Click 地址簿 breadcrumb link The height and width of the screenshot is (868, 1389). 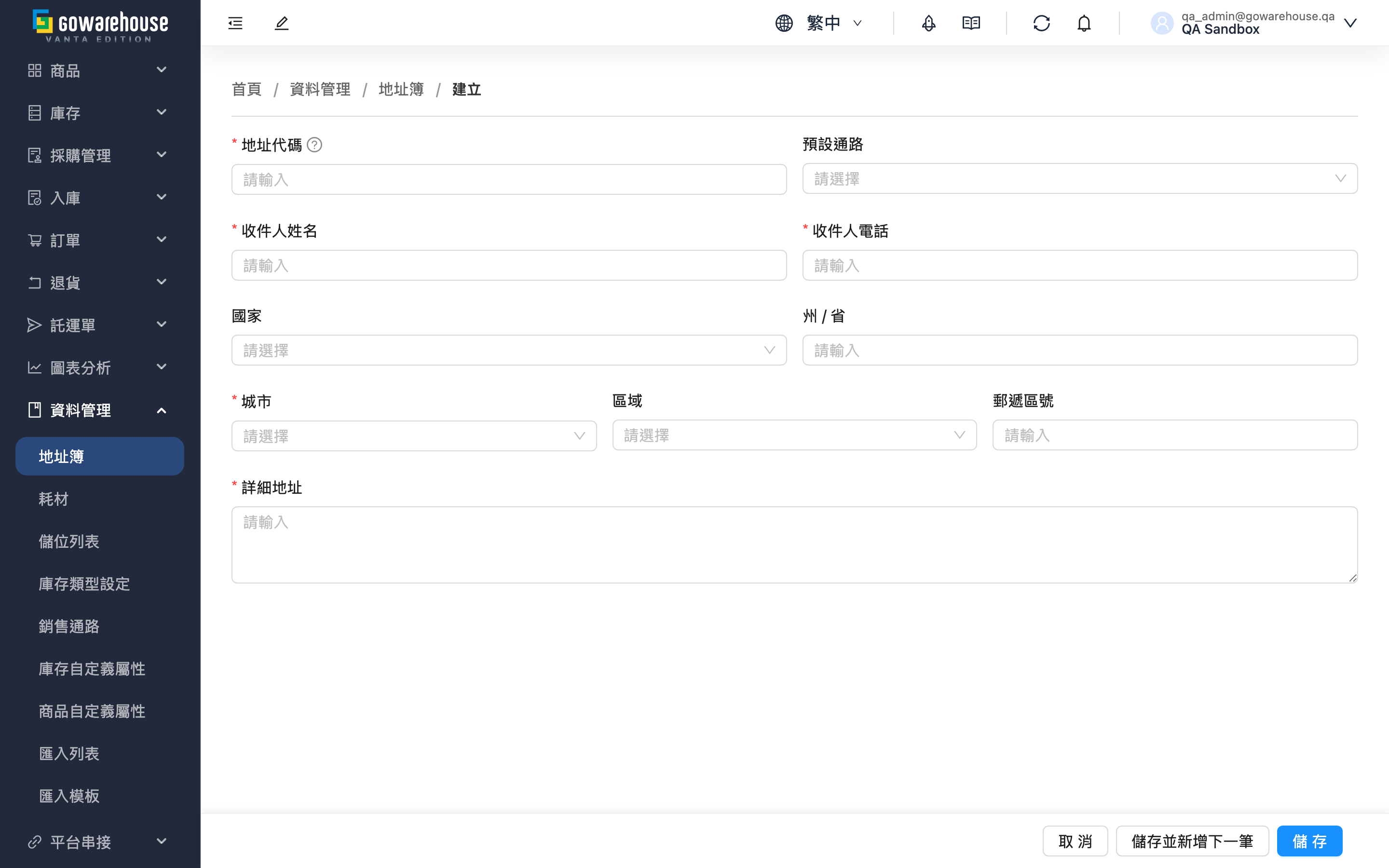401,89
